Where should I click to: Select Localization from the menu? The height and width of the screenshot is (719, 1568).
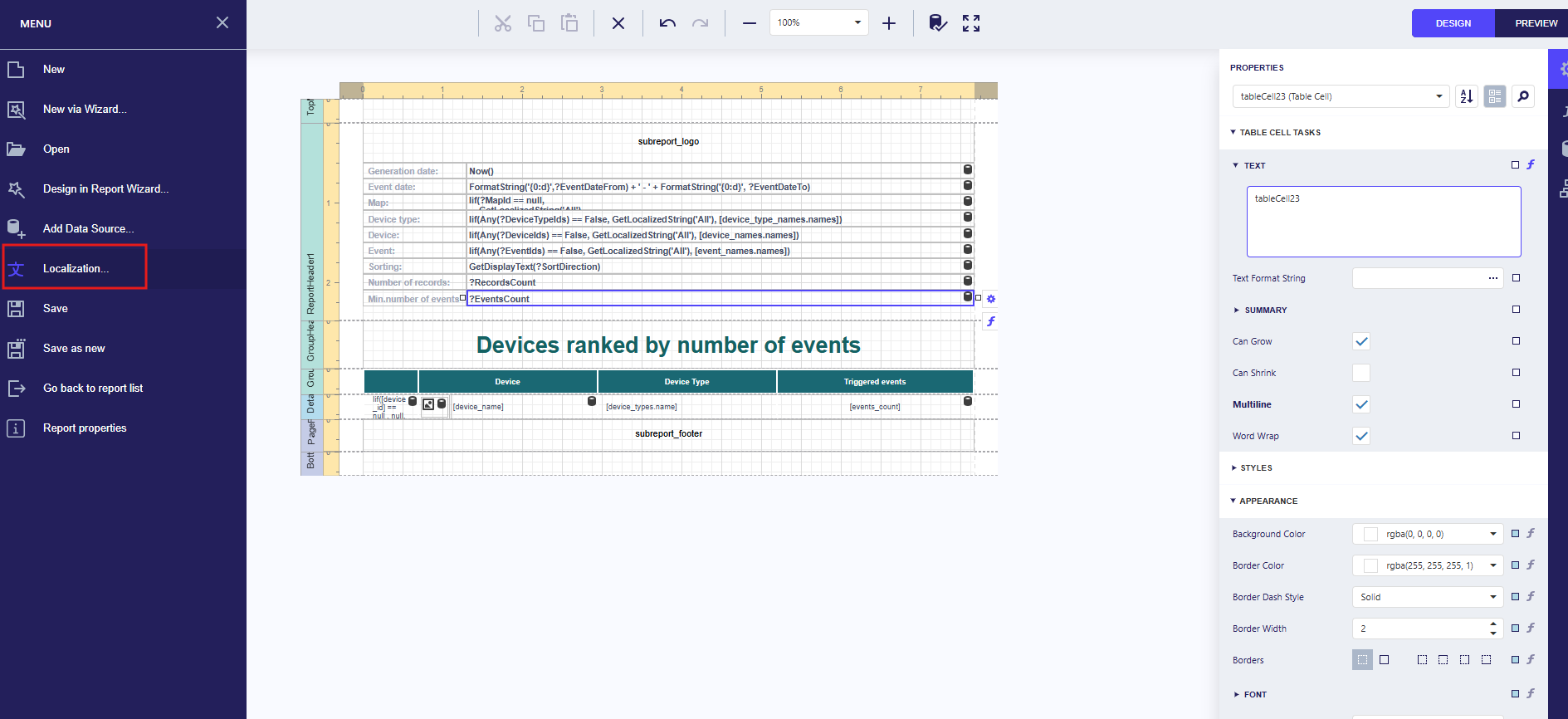click(76, 268)
